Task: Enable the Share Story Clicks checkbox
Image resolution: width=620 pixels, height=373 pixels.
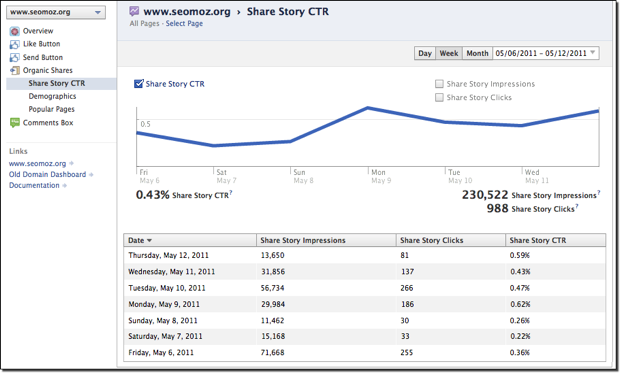Action: (x=439, y=97)
